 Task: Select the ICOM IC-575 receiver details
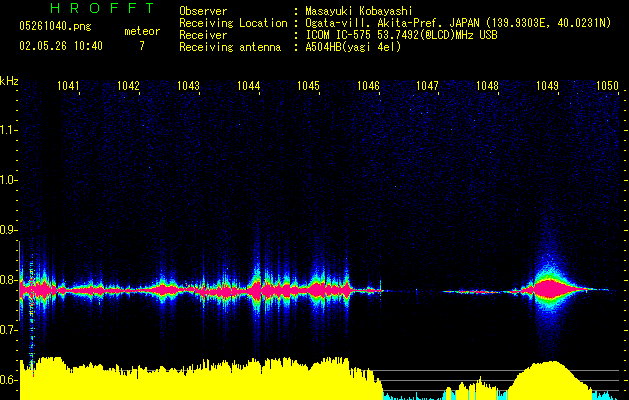coord(401,35)
